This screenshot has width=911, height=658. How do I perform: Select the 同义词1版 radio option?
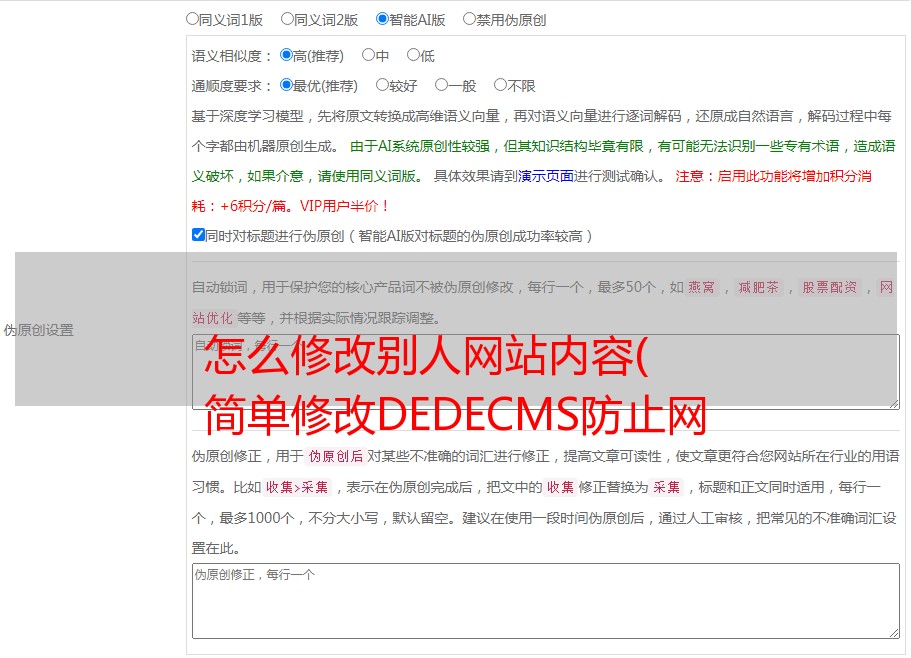[192, 19]
